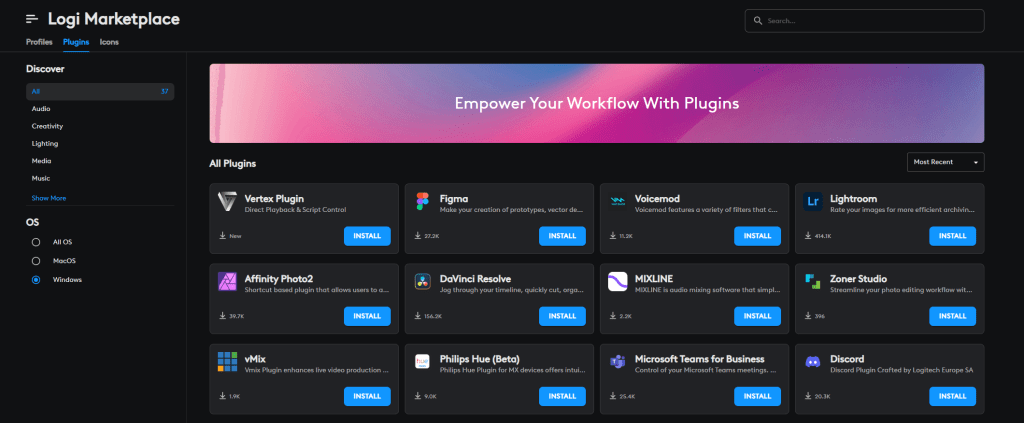1024x423 pixels.
Task: Install the MIXLINE plugin
Action: tap(757, 316)
